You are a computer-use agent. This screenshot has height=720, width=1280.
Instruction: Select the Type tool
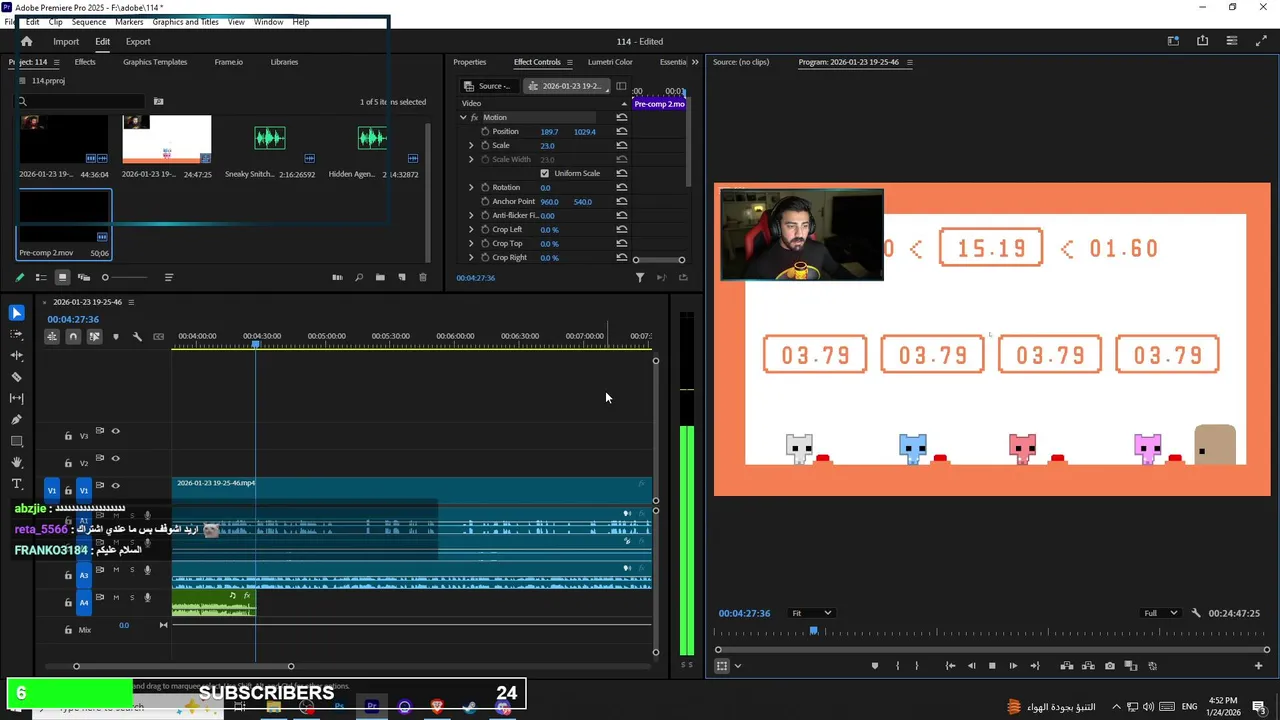(x=16, y=484)
